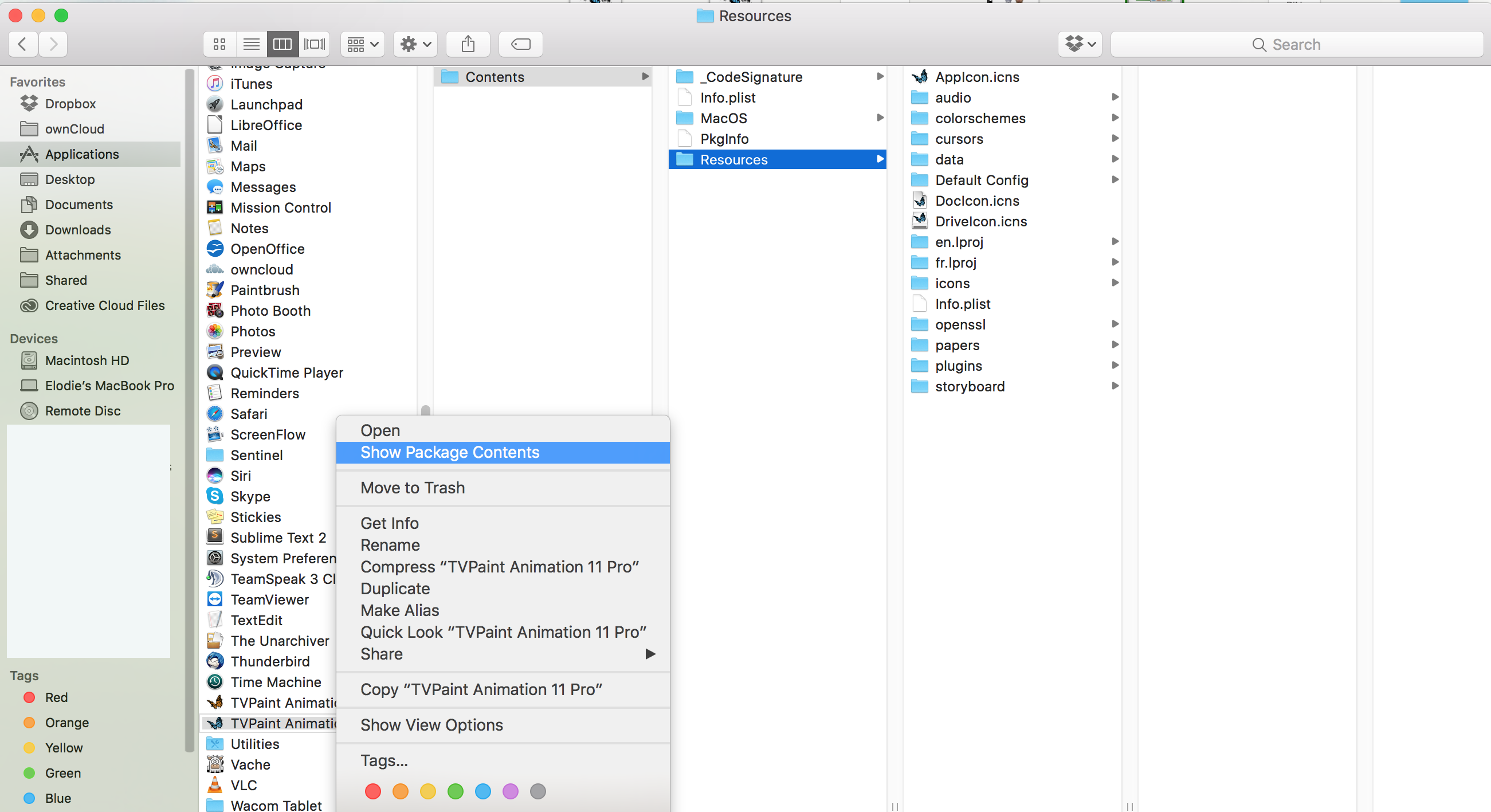1491x812 pixels.
Task: Select DocIcon.icns file
Action: 1013,201
